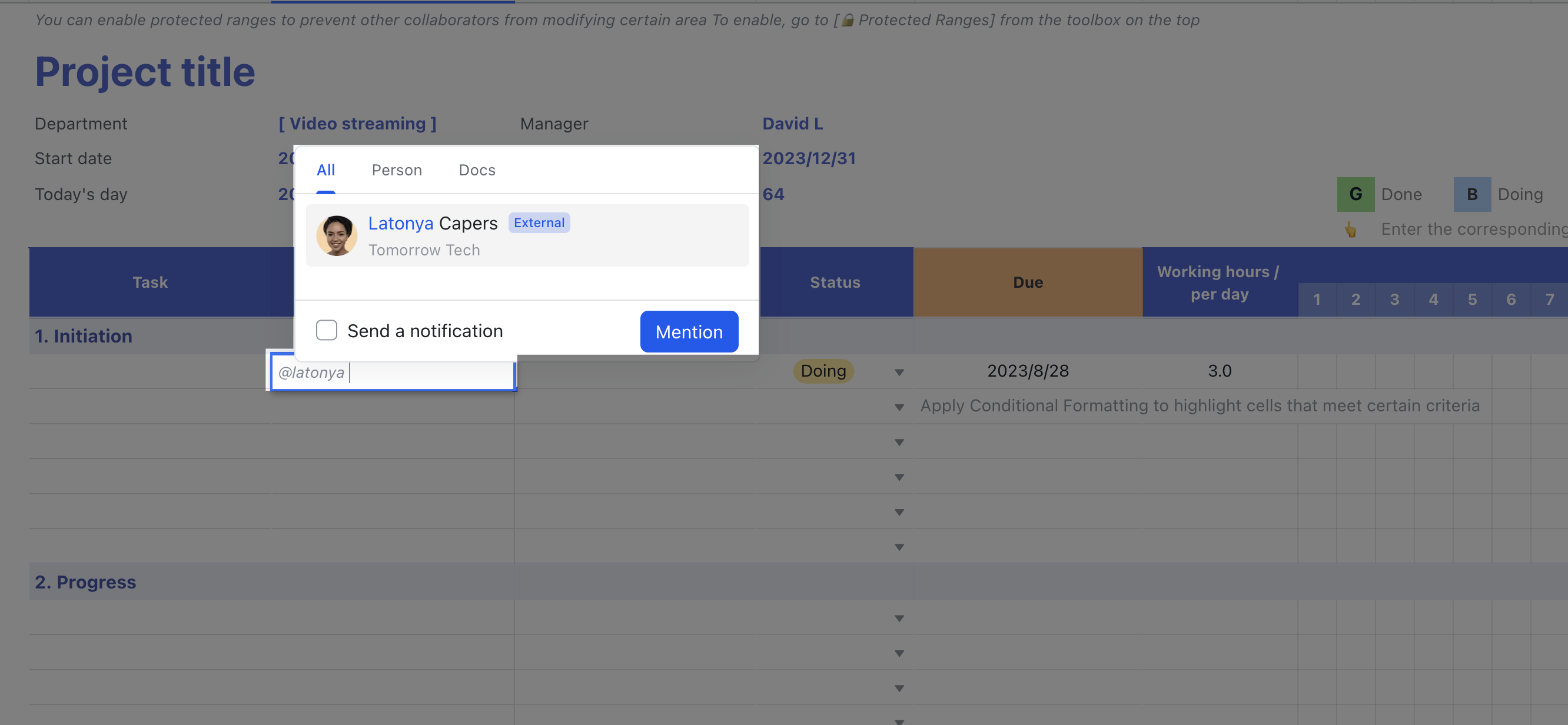
Task: Select the All tab in mention popup
Action: pyautogui.click(x=325, y=170)
